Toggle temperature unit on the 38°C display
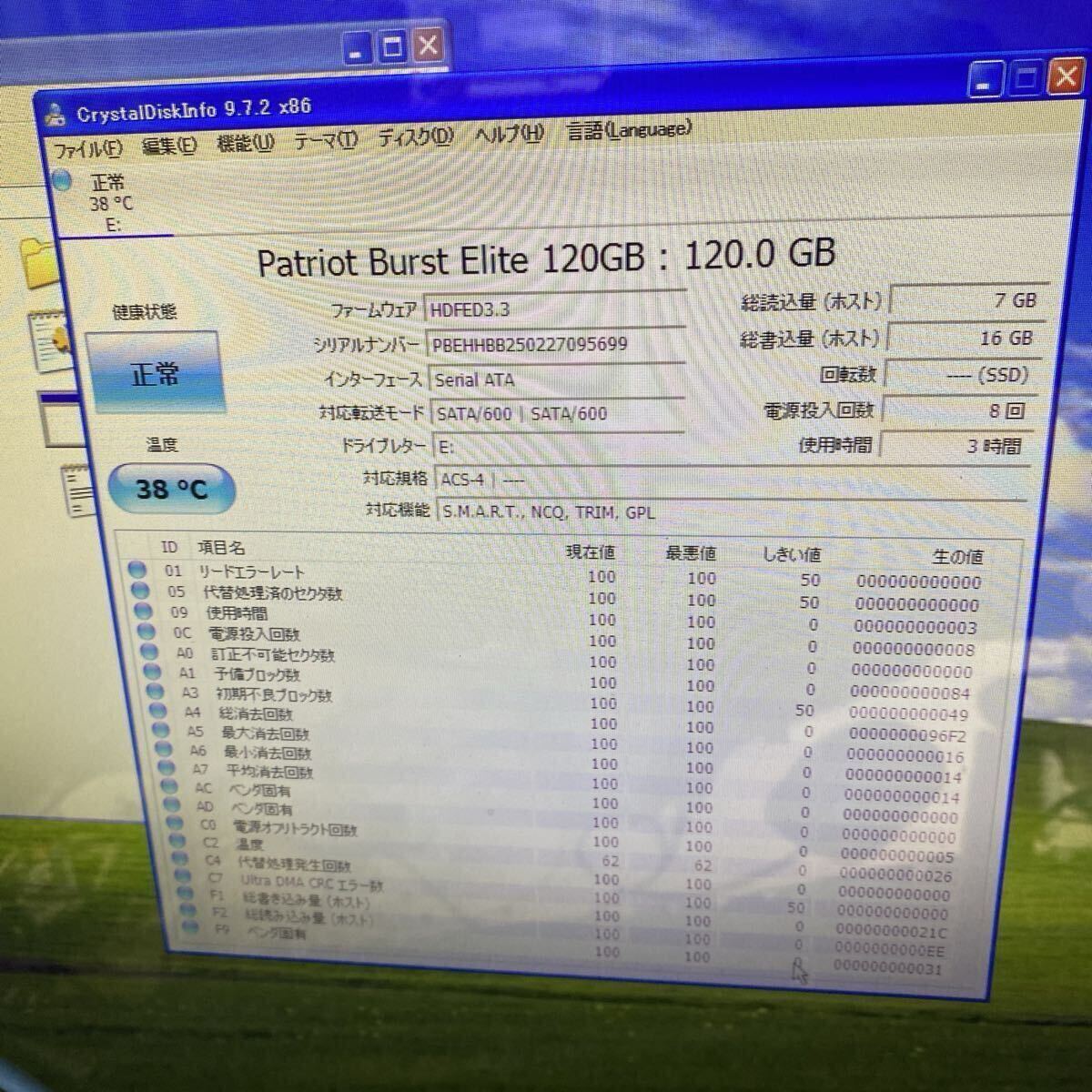1092x1092 pixels. [x=171, y=489]
